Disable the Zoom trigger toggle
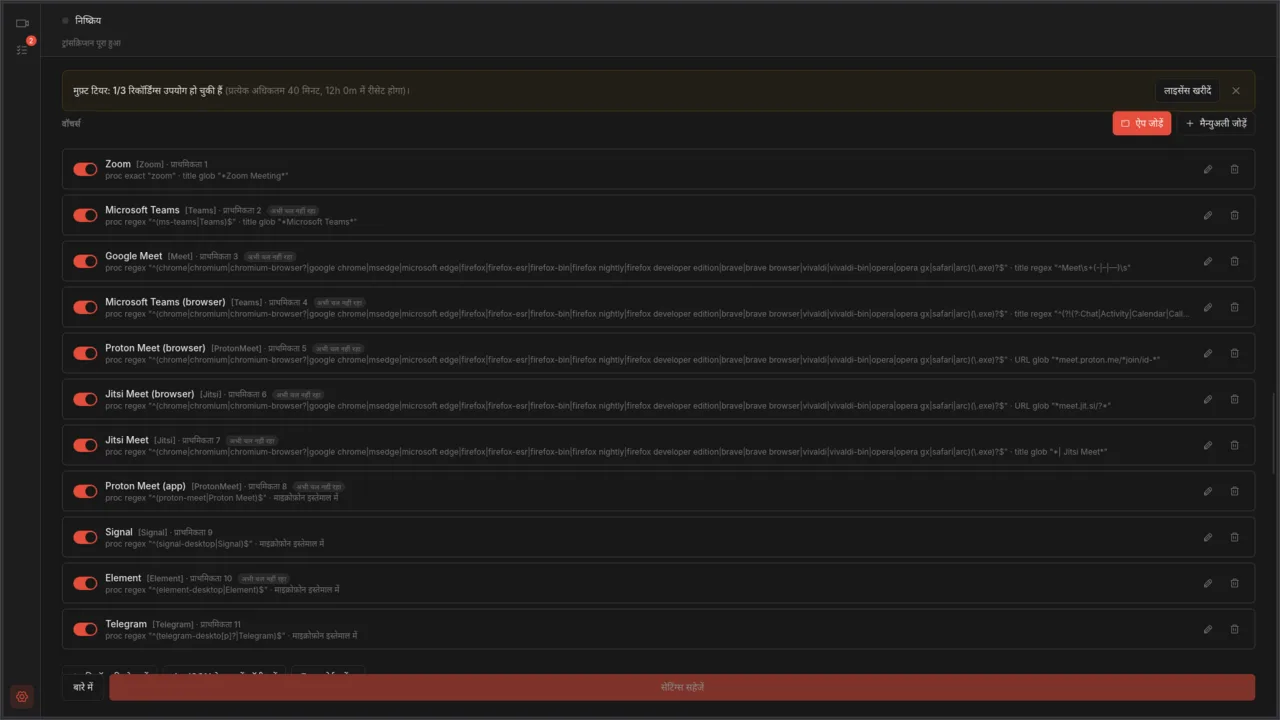 (x=85, y=169)
